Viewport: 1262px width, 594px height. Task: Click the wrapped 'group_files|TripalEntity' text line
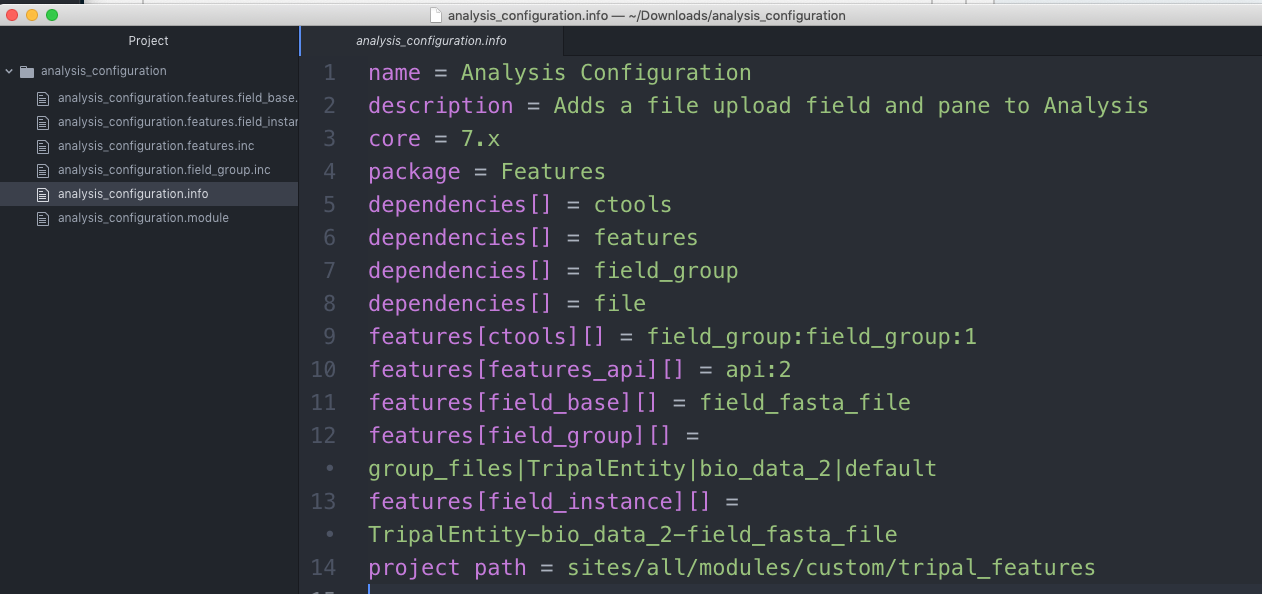coord(651,468)
